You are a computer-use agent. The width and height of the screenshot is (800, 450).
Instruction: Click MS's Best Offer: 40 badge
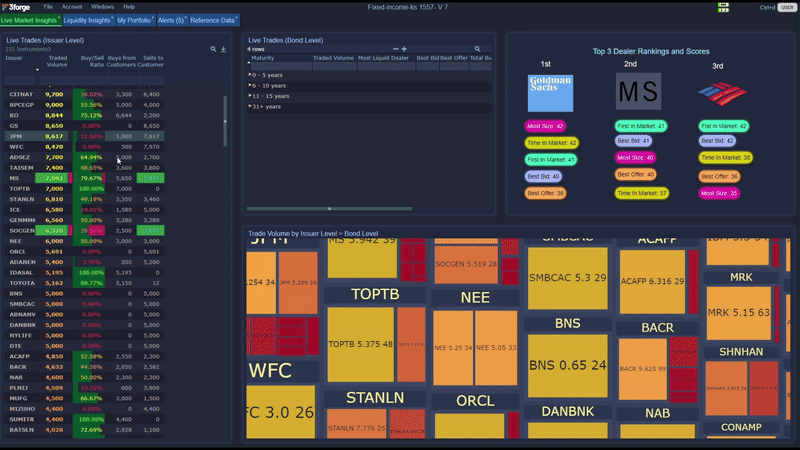pyautogui.click(x=635, y=174)
